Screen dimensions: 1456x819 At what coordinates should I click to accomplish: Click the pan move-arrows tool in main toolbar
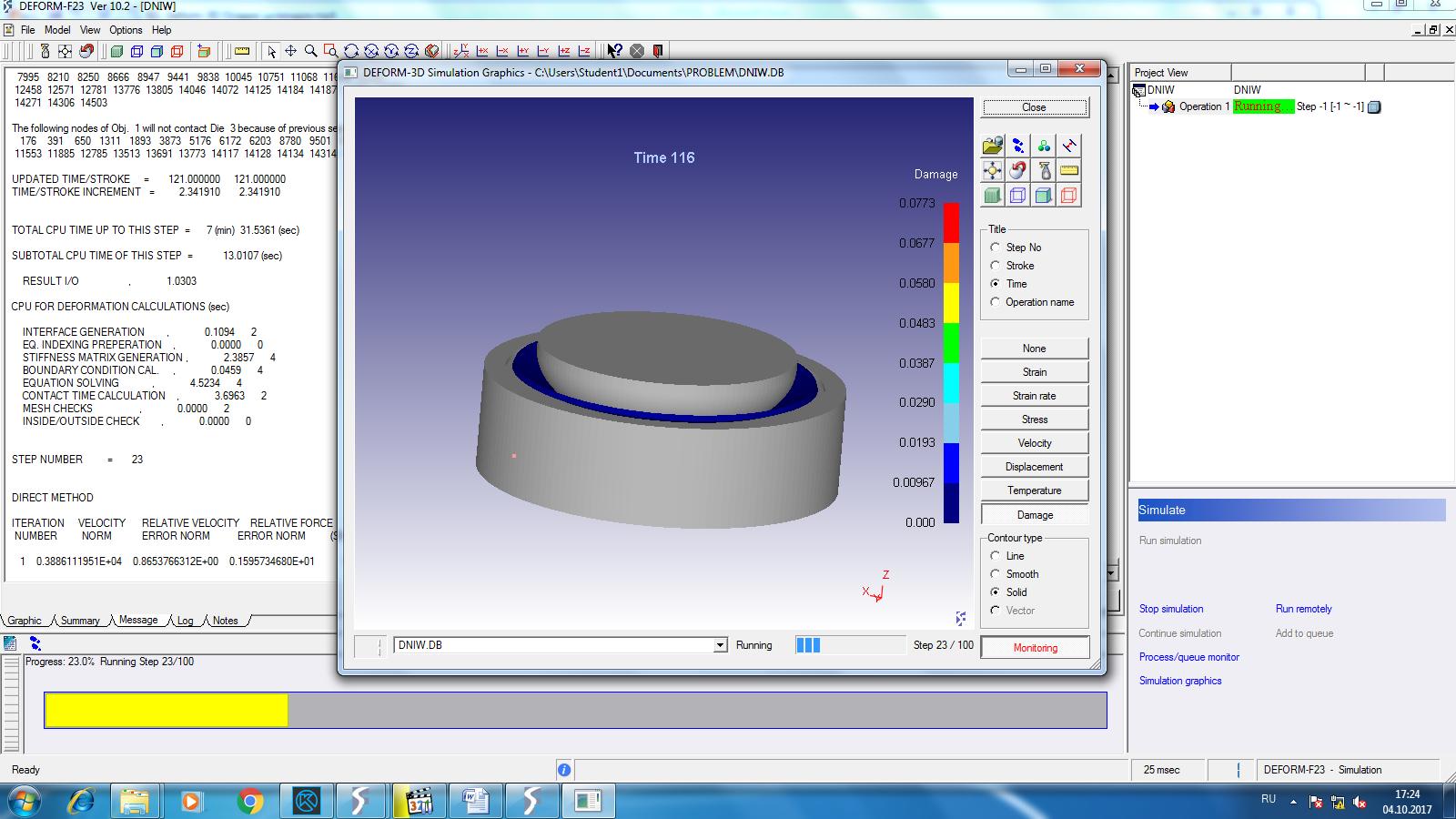290,51
